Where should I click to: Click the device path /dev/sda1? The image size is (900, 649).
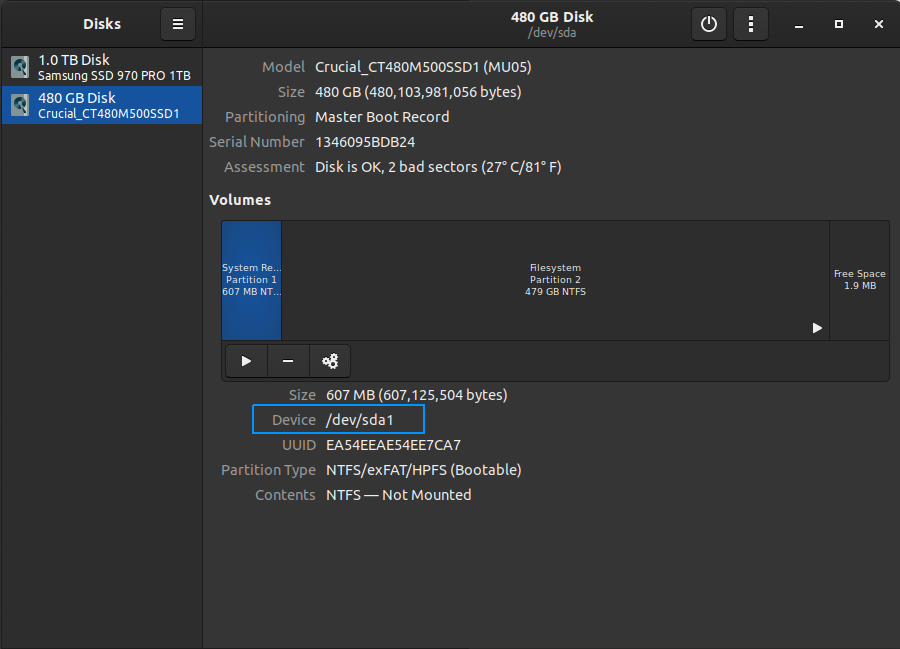[360, 420]
